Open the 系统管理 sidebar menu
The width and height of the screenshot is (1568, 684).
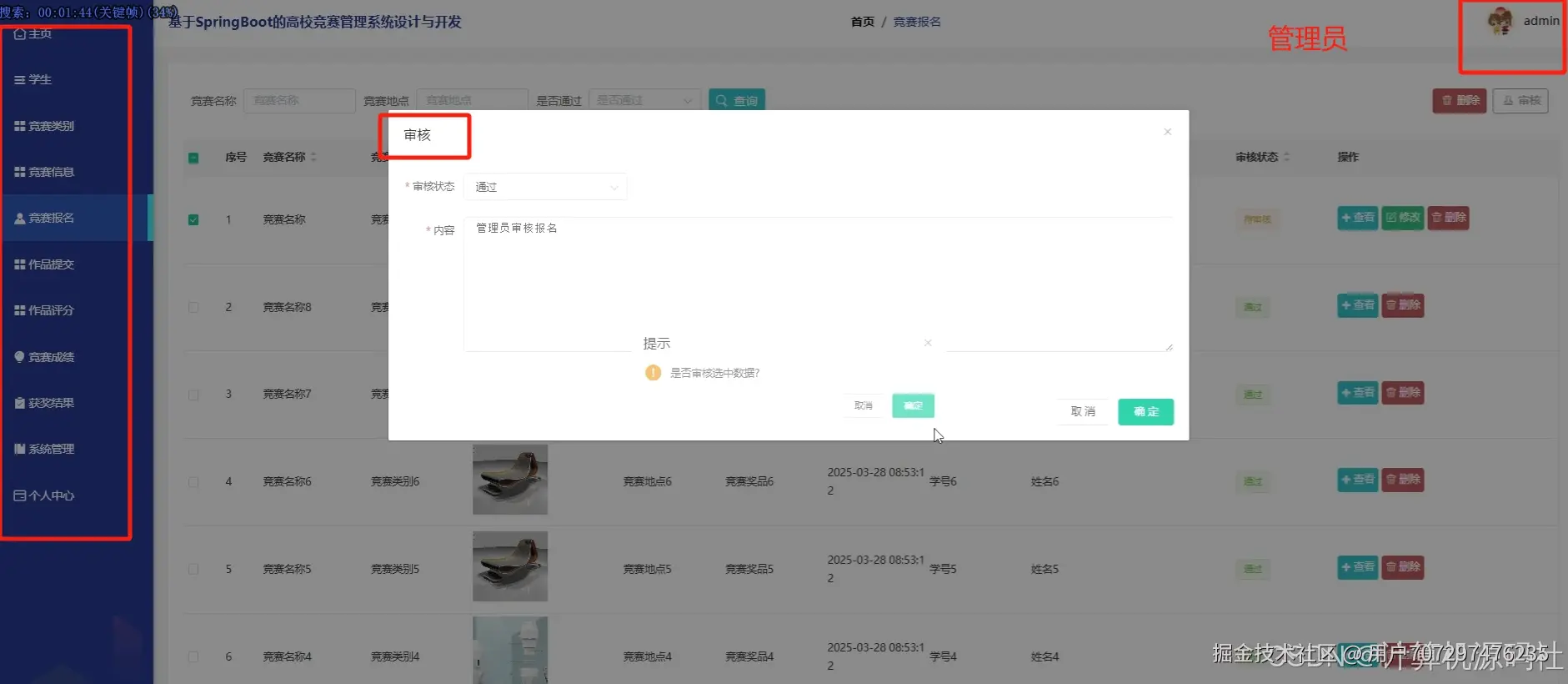44,449
